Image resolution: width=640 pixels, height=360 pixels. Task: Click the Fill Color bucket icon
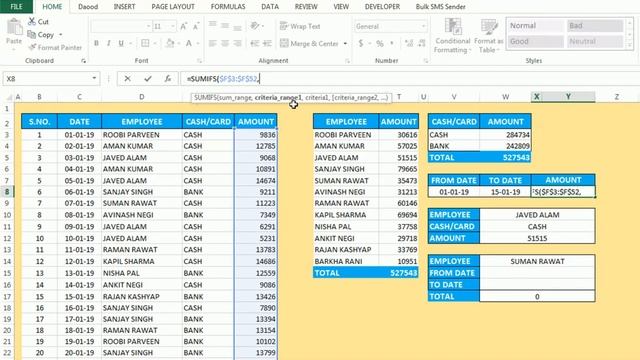tap(170, 43)
